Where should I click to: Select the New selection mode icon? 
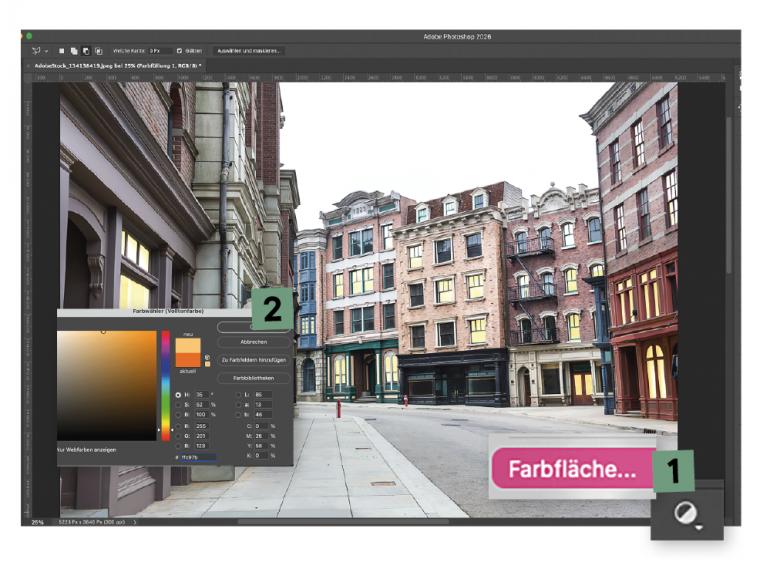click(61, 51)
